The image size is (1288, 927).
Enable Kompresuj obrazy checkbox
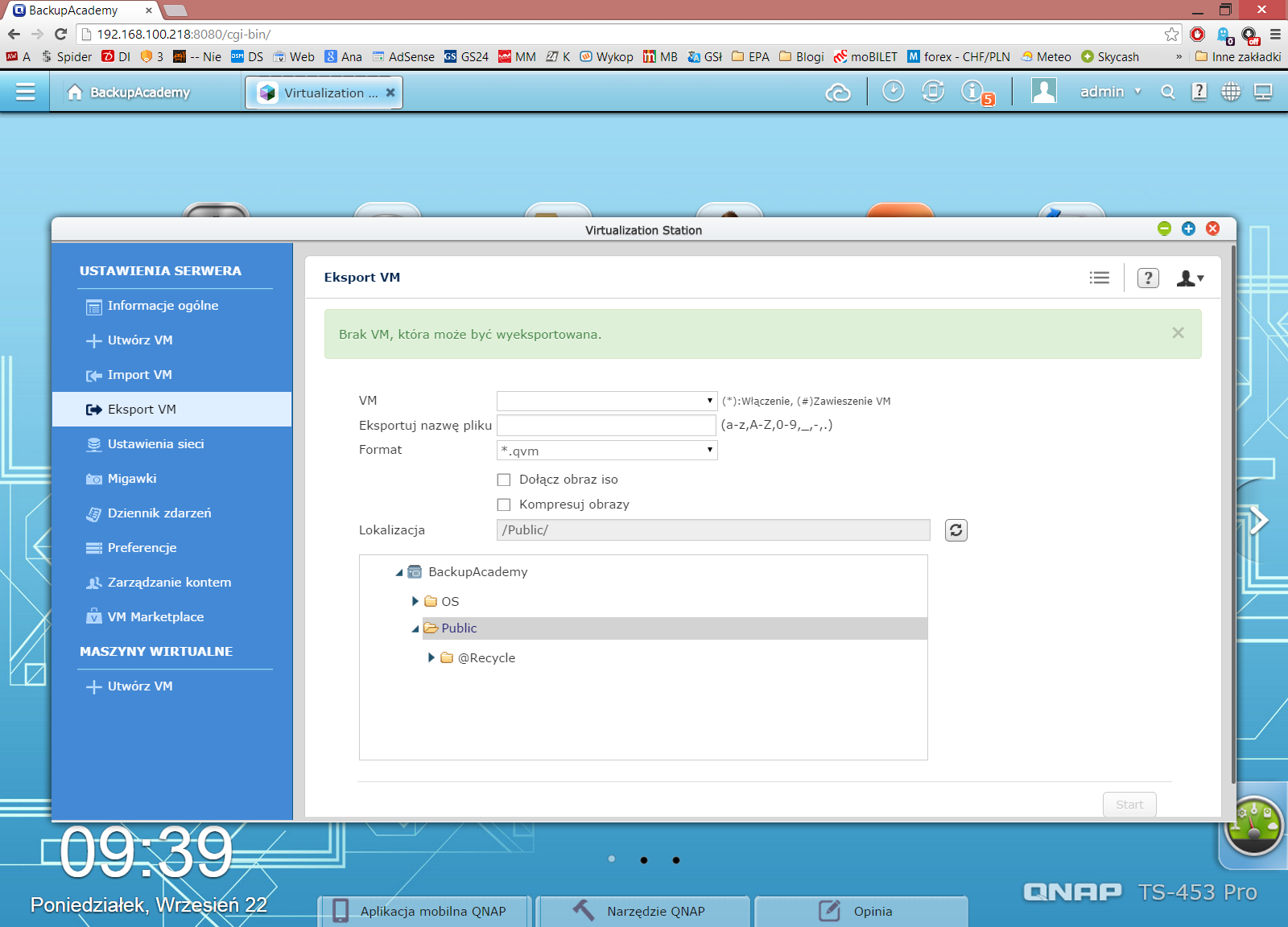504,505
